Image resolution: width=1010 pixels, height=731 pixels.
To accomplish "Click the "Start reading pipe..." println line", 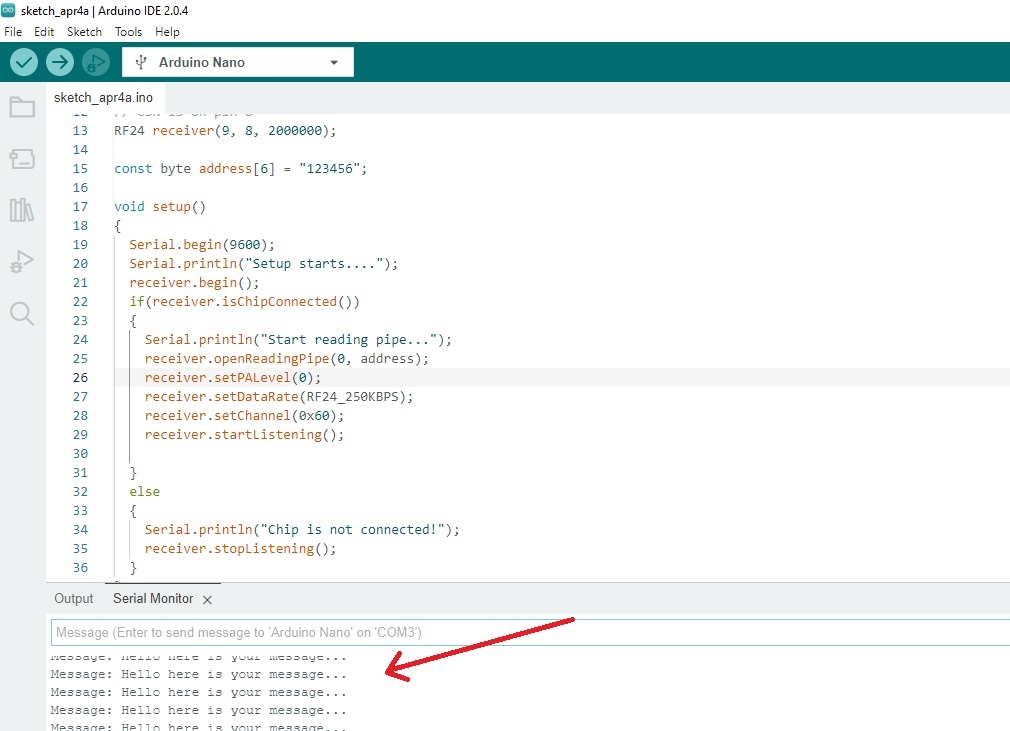I will 298,339.
